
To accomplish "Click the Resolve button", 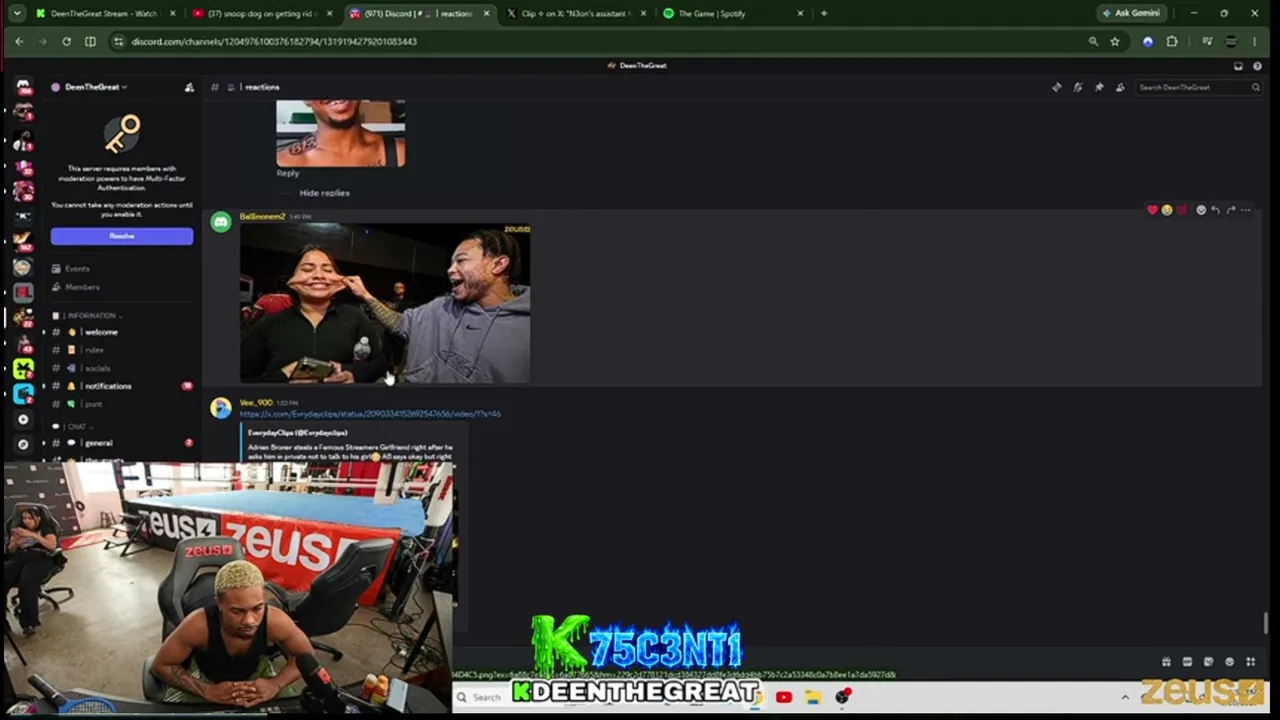I will [x=122, y=236].
